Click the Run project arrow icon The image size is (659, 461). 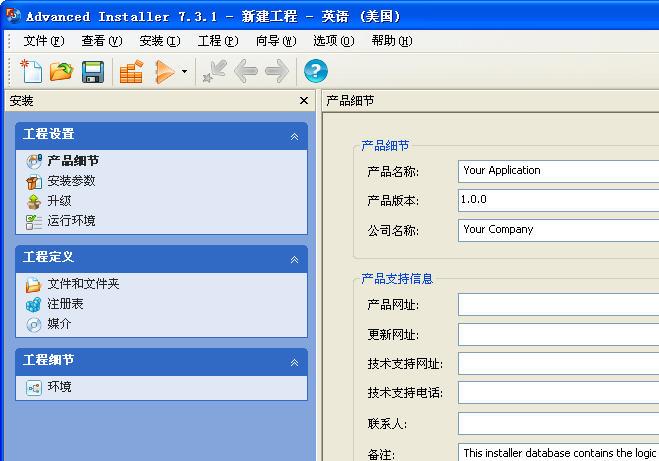[165, 71]
